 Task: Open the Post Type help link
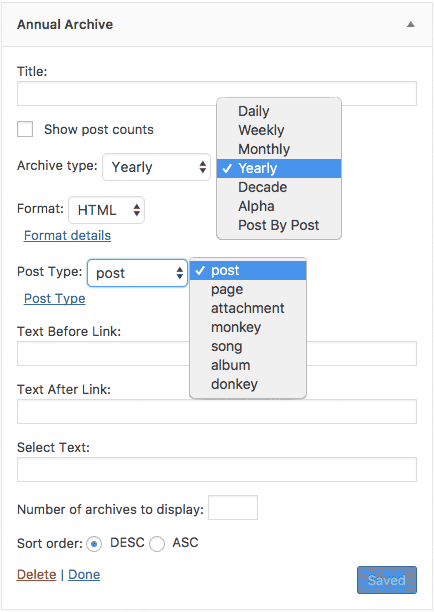click(x=55, y=299)
